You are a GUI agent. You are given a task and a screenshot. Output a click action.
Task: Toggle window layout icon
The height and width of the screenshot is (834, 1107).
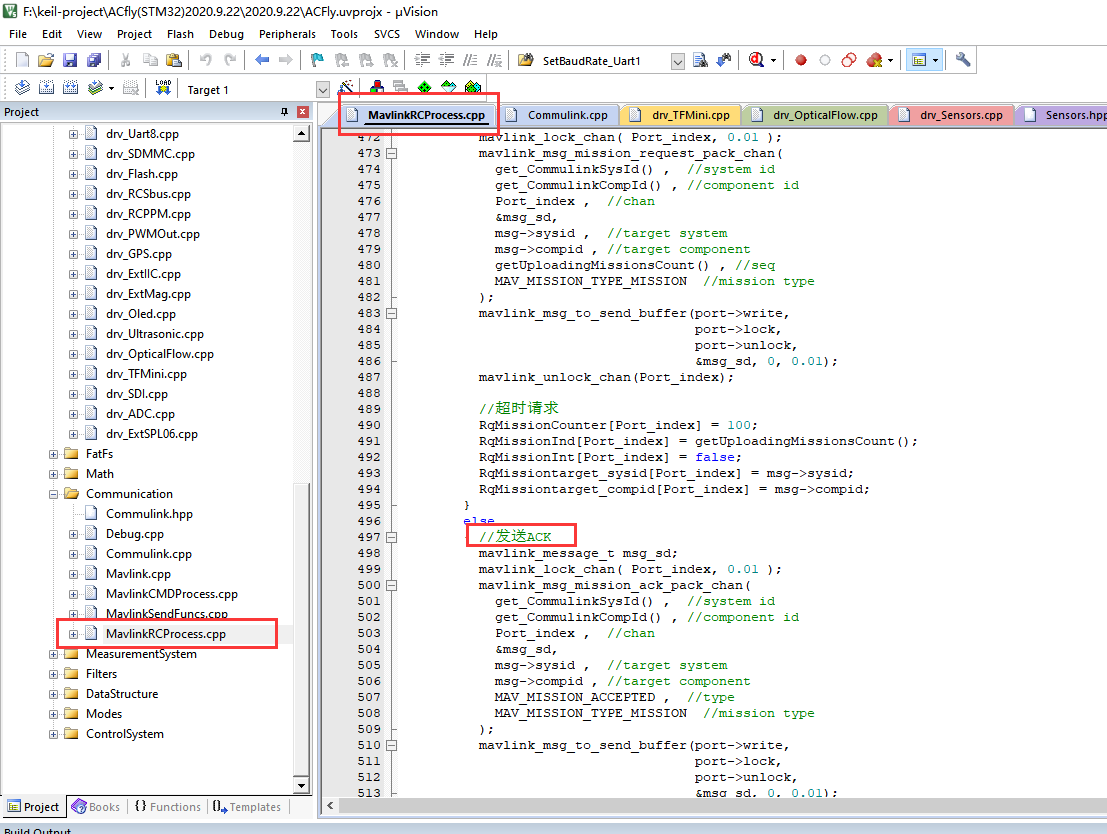[918, 60]
